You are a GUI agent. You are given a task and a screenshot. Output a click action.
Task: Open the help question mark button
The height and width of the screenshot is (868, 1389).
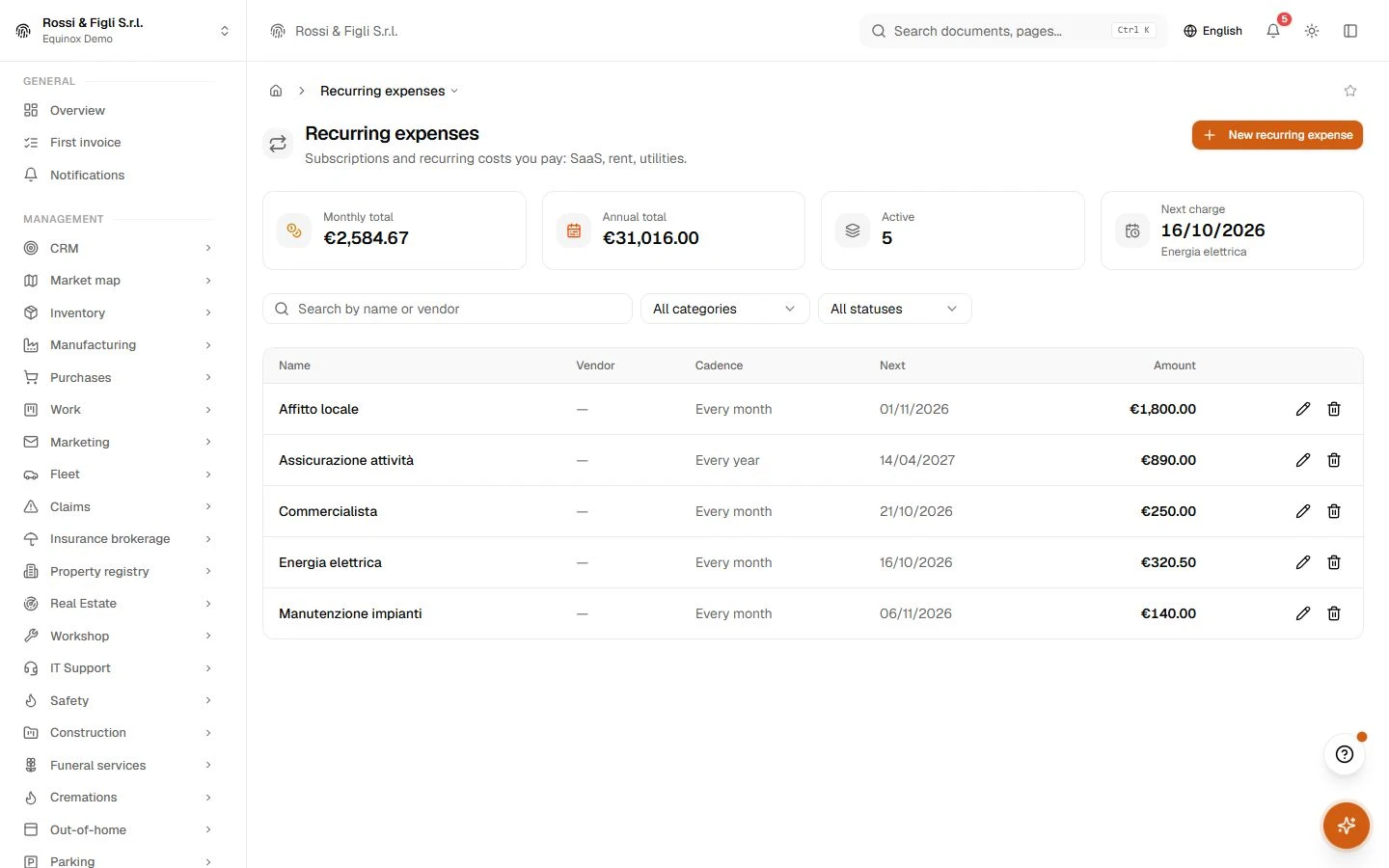(1345, 754)
